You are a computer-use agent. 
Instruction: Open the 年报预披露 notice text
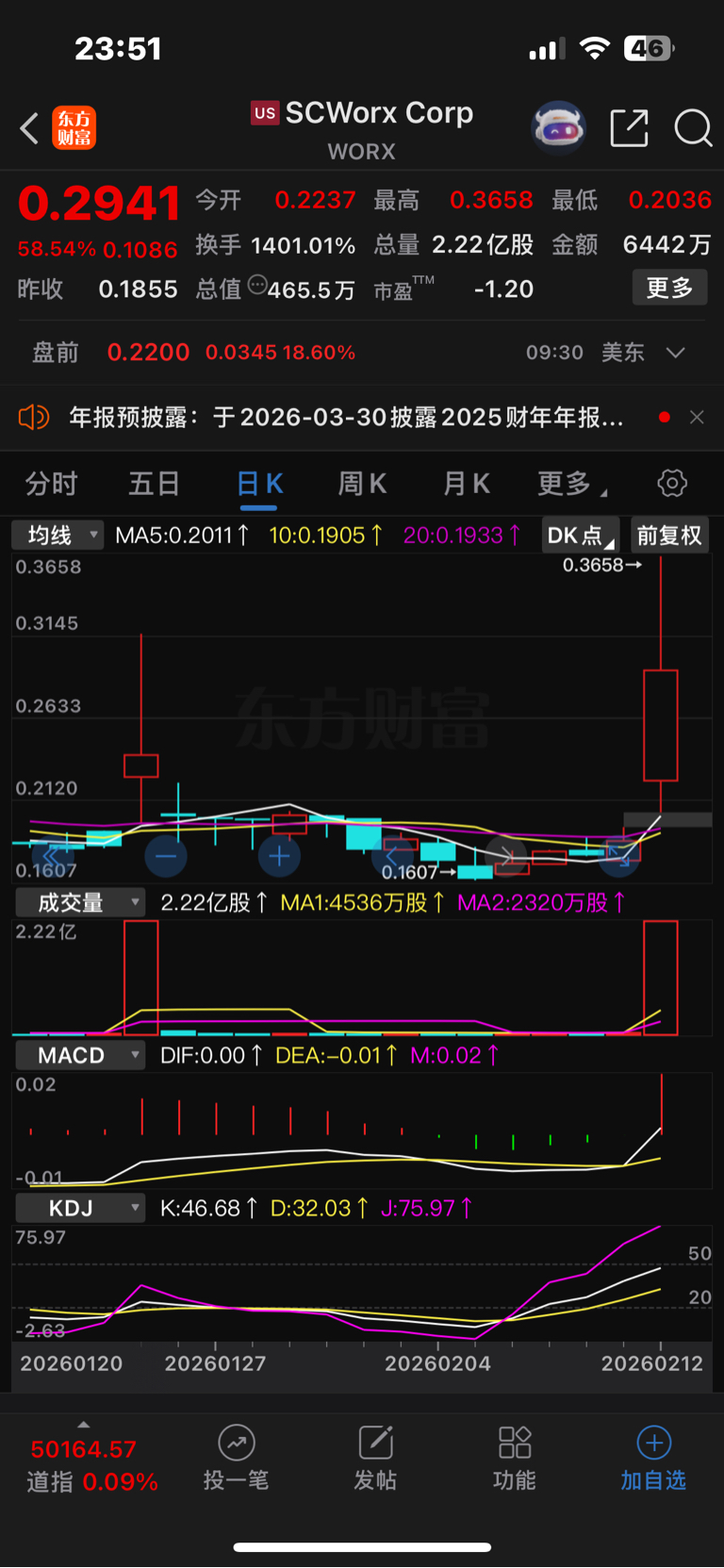[x=346, y=417]
